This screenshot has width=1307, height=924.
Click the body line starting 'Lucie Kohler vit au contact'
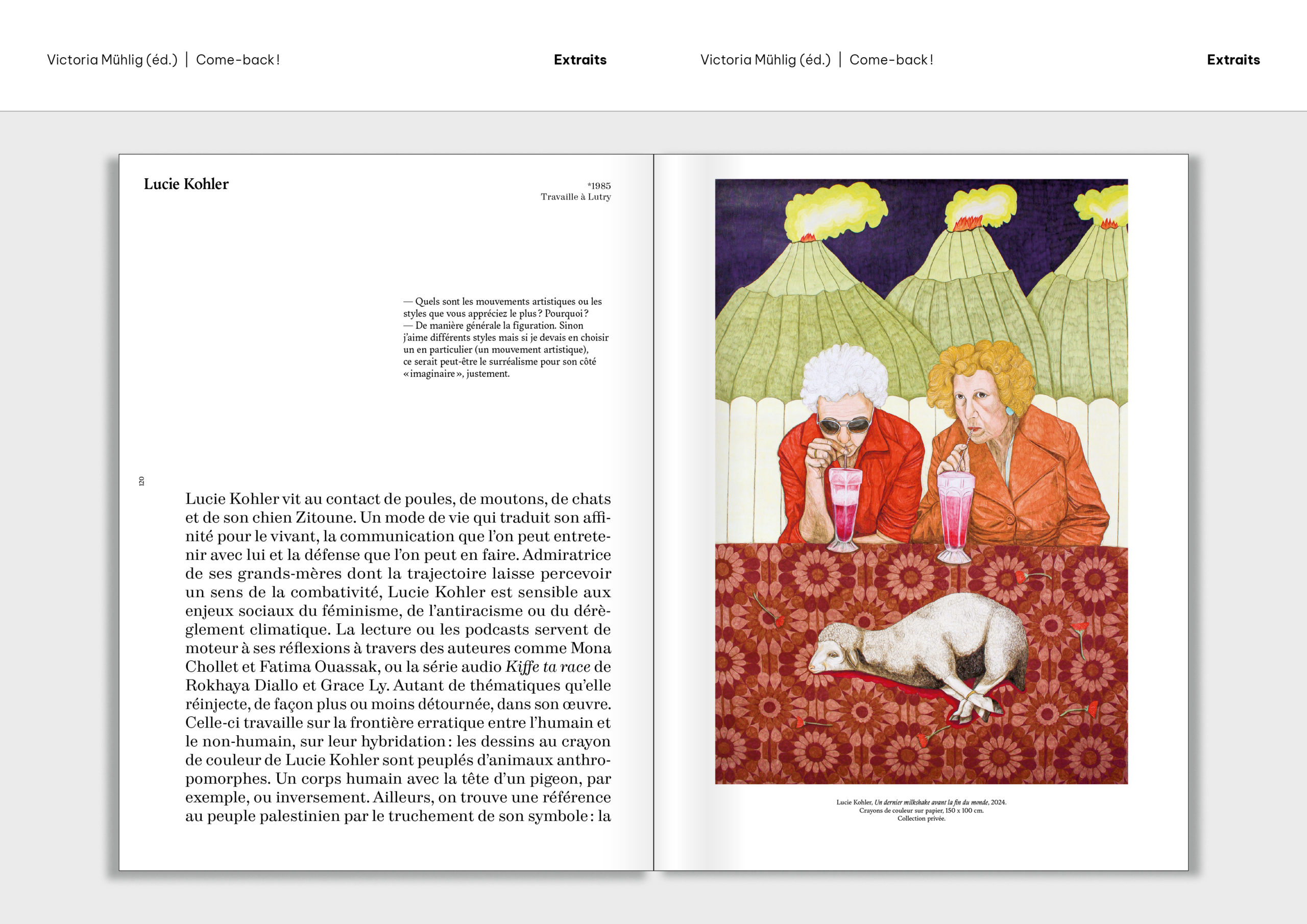(398, 499)
